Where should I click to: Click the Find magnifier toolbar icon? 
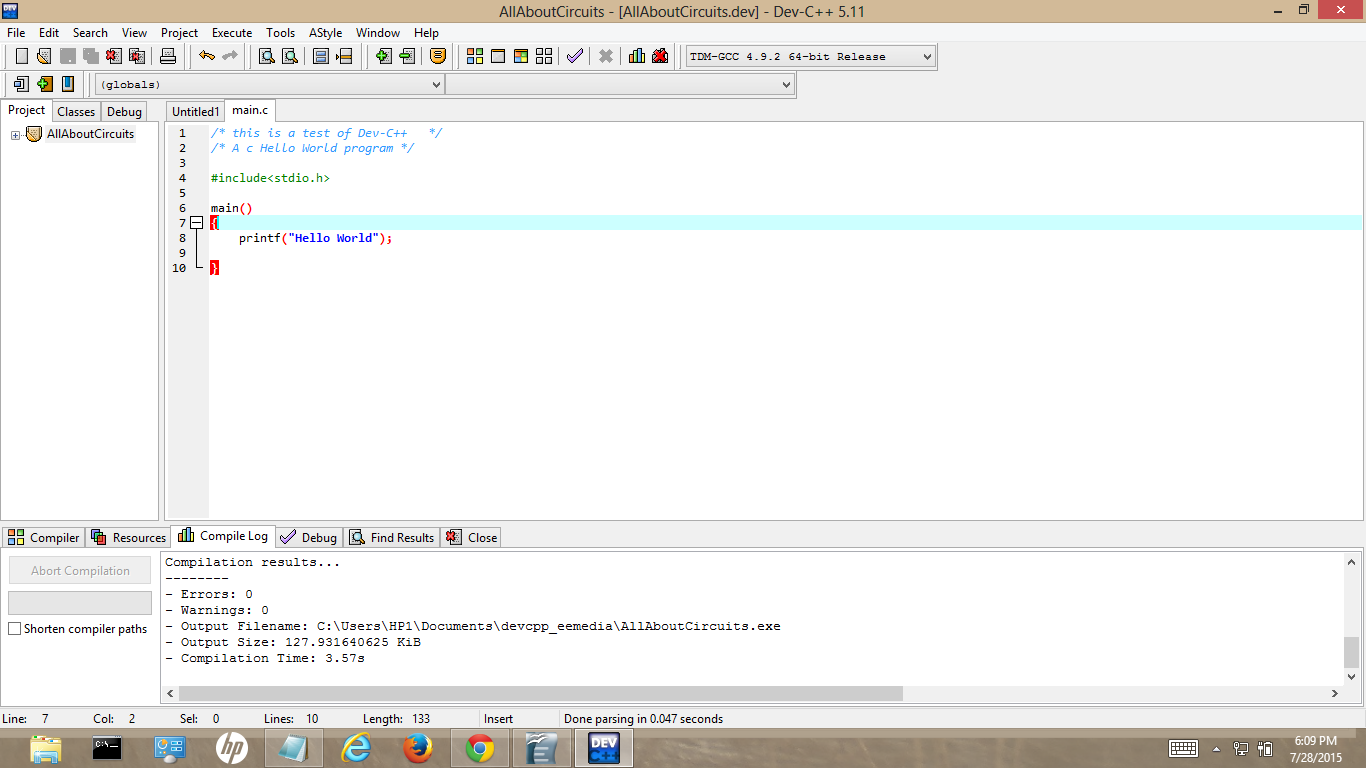point(267,56)
